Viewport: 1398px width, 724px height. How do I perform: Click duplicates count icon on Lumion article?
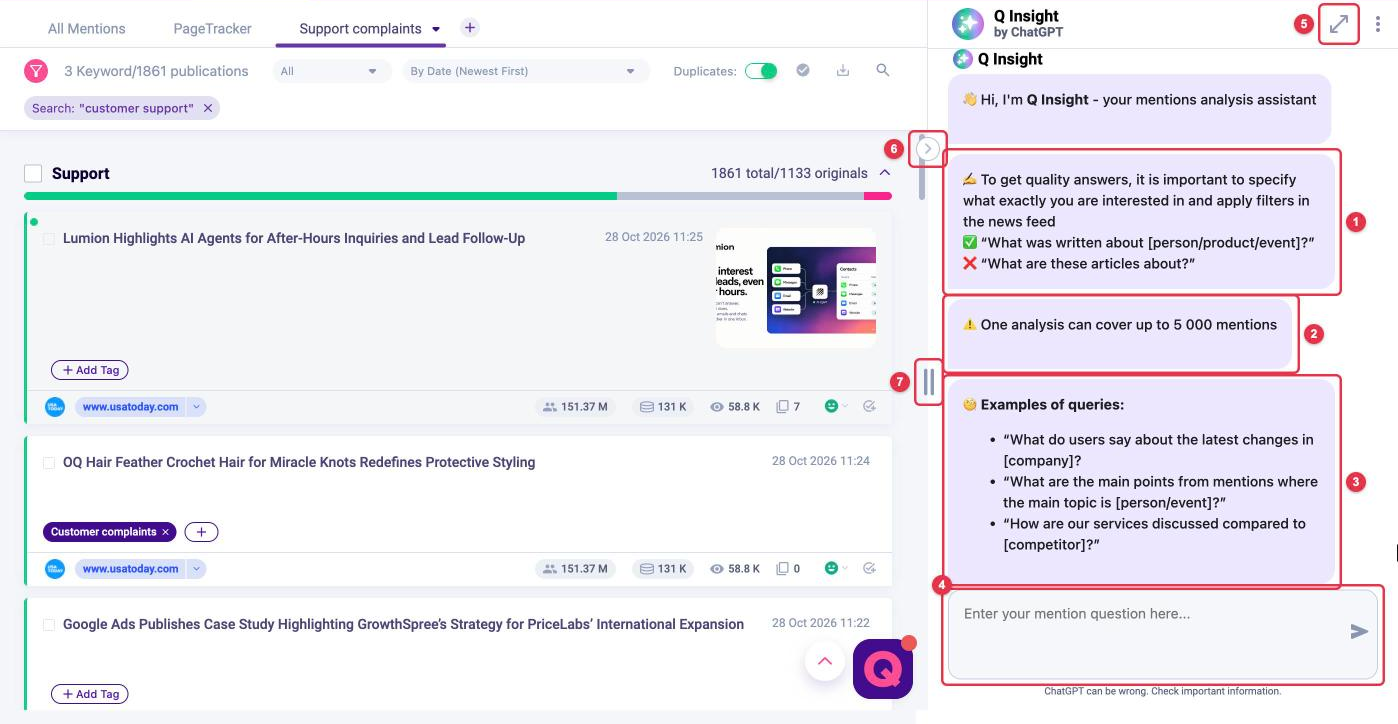(783, 407)
